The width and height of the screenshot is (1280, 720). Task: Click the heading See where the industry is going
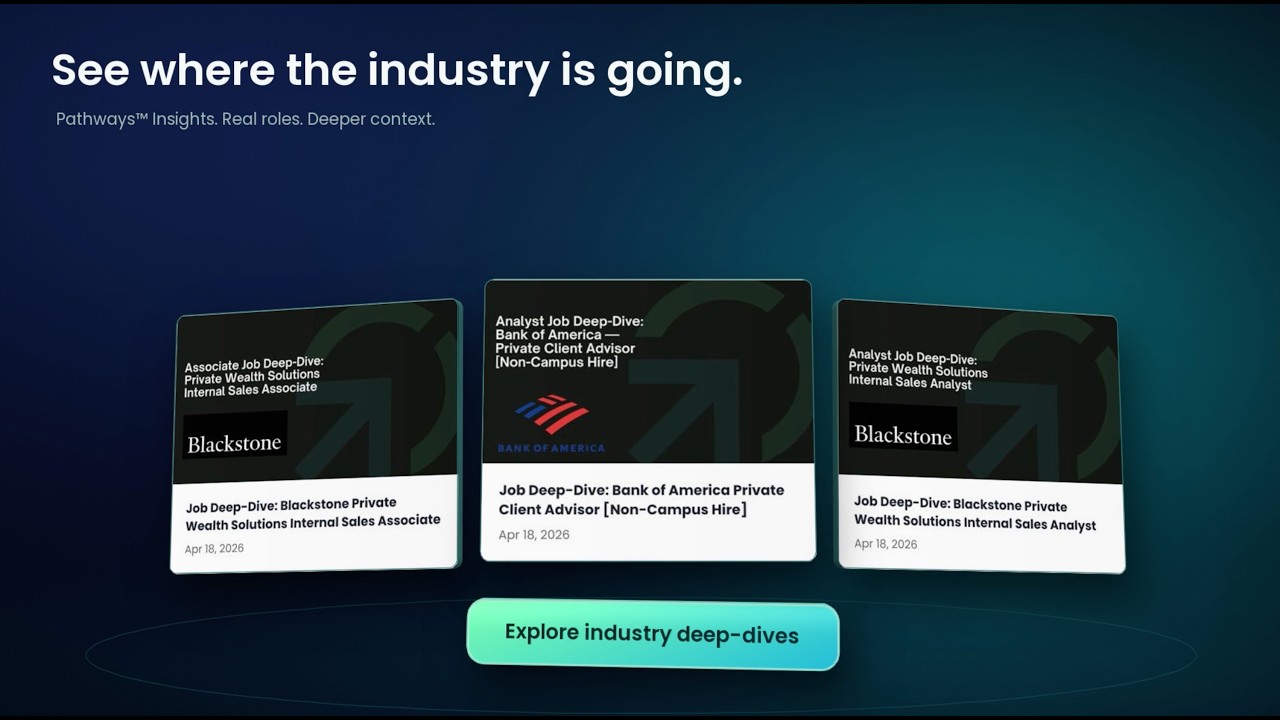pos(397,71)
